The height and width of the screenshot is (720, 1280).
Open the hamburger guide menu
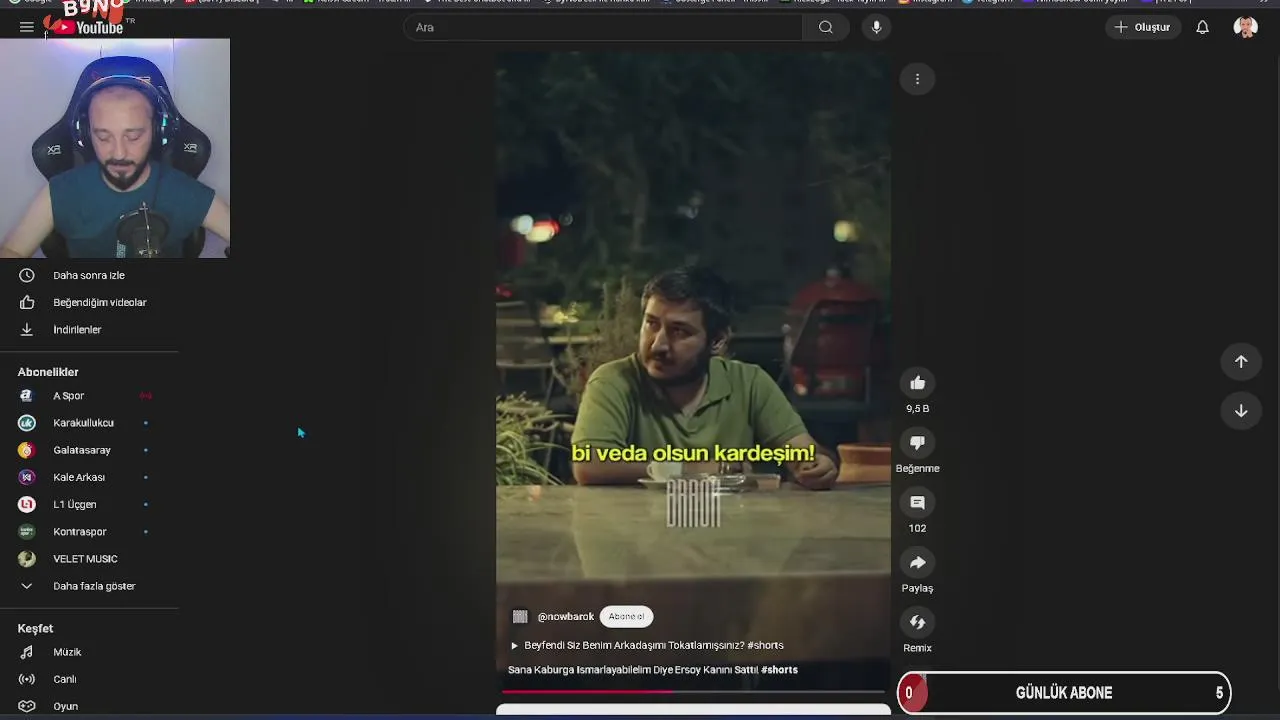26,27
